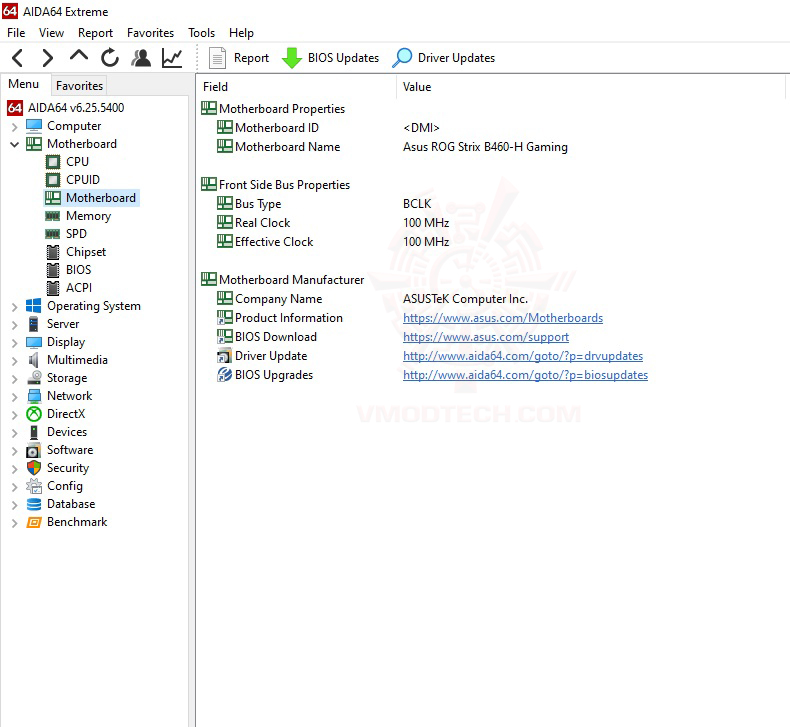This screenshot has height=727, width=790.
Task: Select the Chipset tree icon
Action: (53, 252)
